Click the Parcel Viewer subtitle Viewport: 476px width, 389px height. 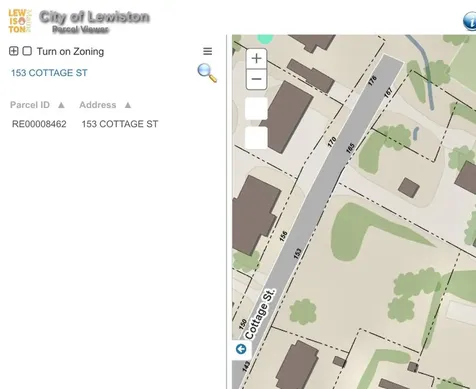80,29
